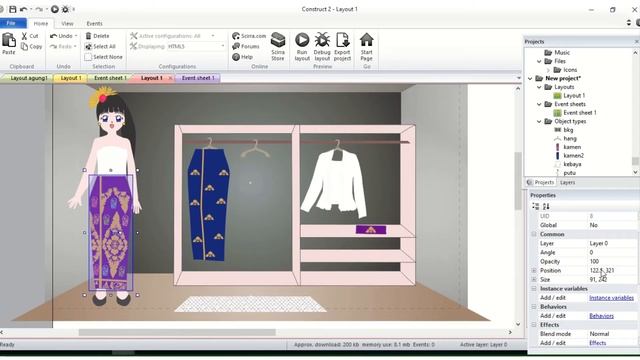The height and width of the screenshot is (360, 640).
Task: Select the kamen object type
Action: [x=572, y=147]
